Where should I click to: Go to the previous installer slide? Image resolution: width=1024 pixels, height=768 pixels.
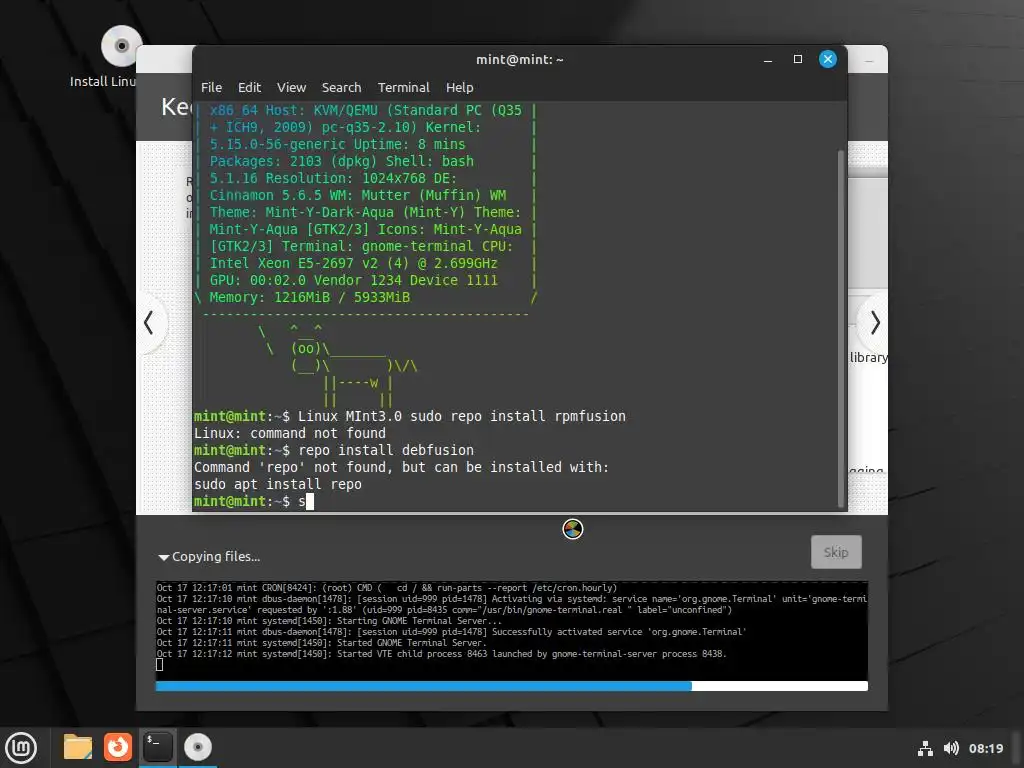(x=149, y=323)
